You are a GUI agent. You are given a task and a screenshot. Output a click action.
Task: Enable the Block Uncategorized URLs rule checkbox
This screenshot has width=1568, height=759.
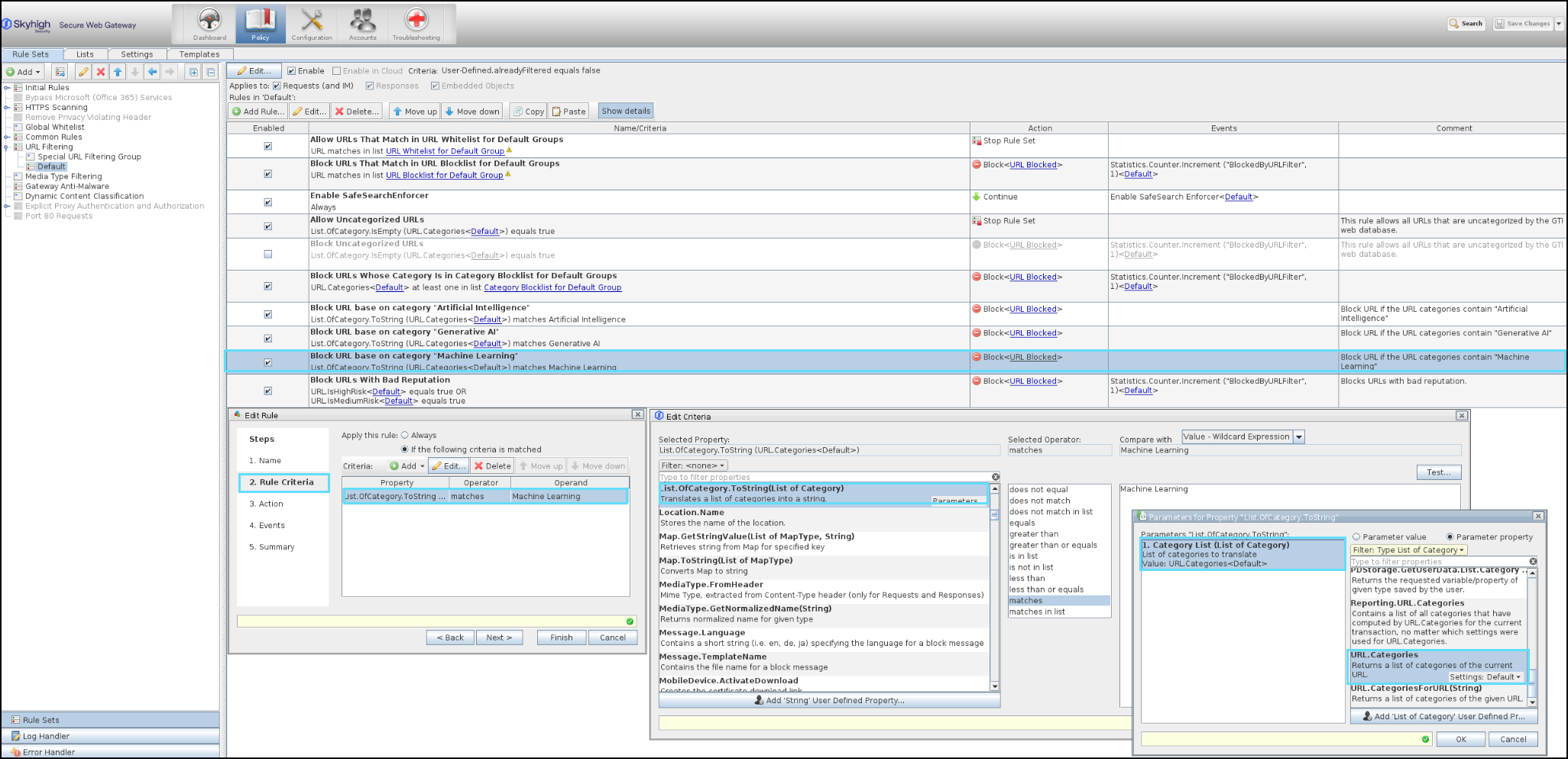(268, 254)
